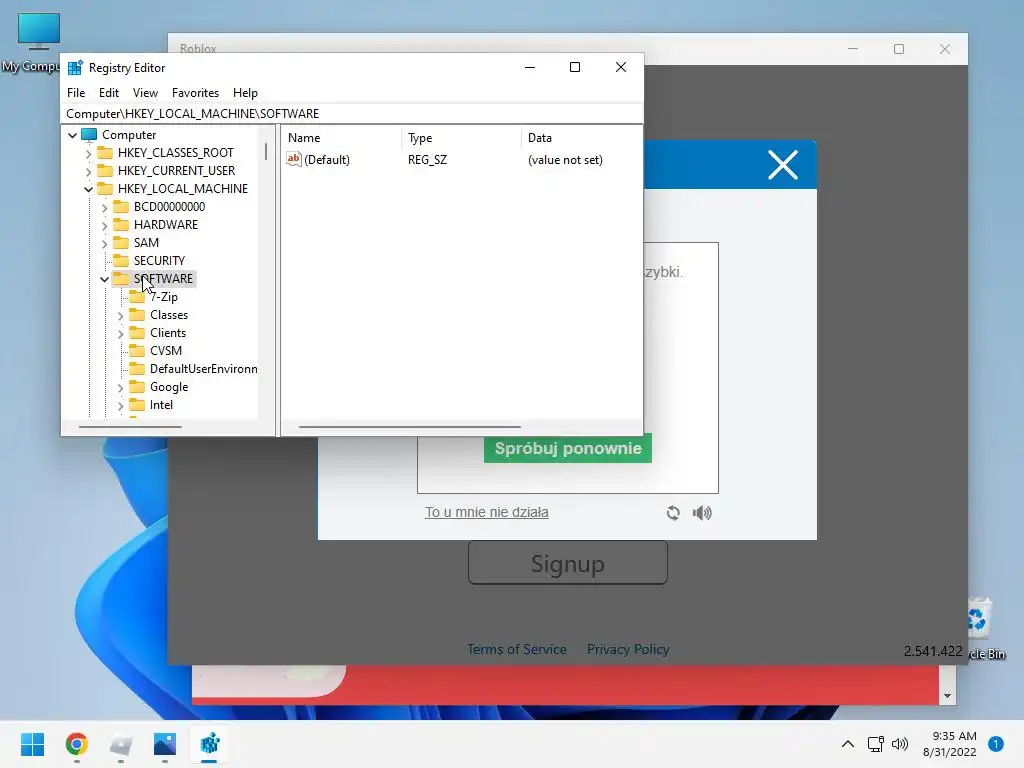Close the blue captcha dialog with X

[782, 165]
